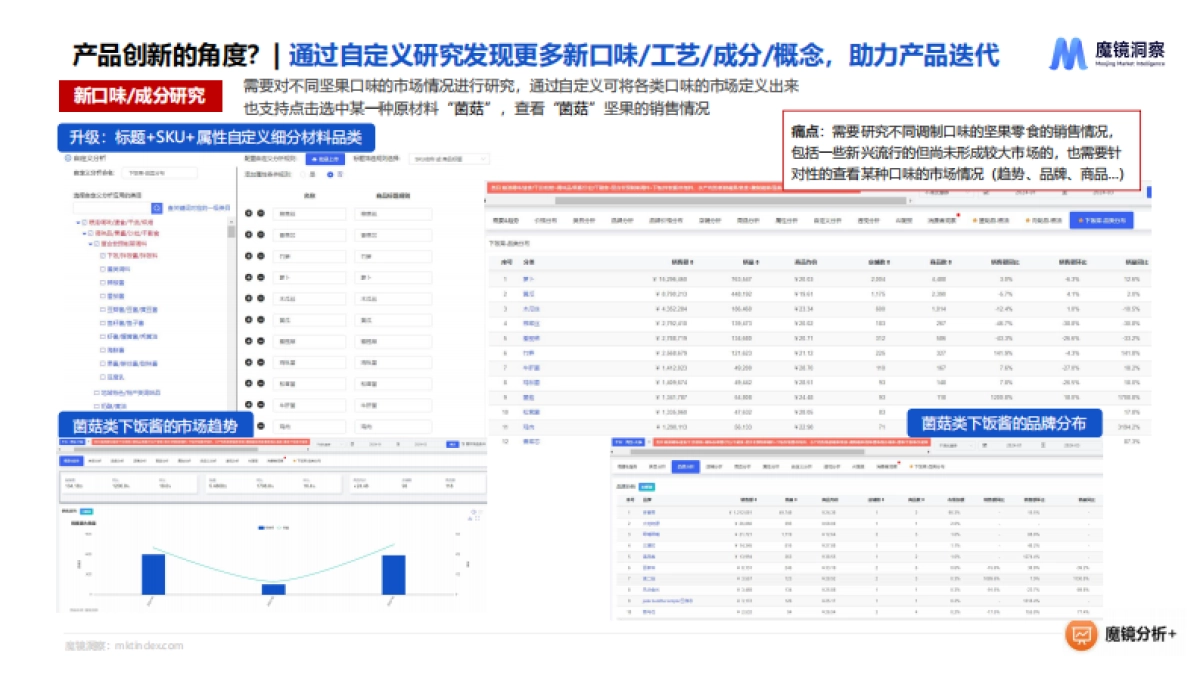The width and height of the screenshot is (1200, 675).
Task: Click a plus icon to add a material row
Action: (249, 213)
